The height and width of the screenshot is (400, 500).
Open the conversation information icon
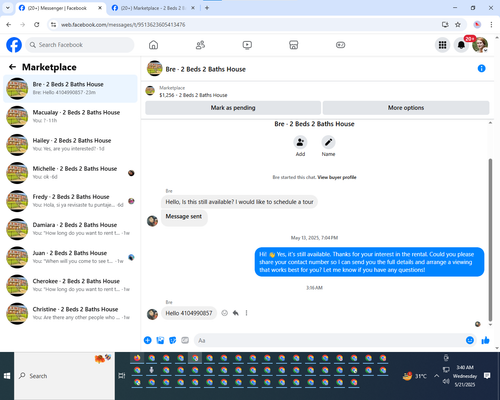(x=481, y=68)
